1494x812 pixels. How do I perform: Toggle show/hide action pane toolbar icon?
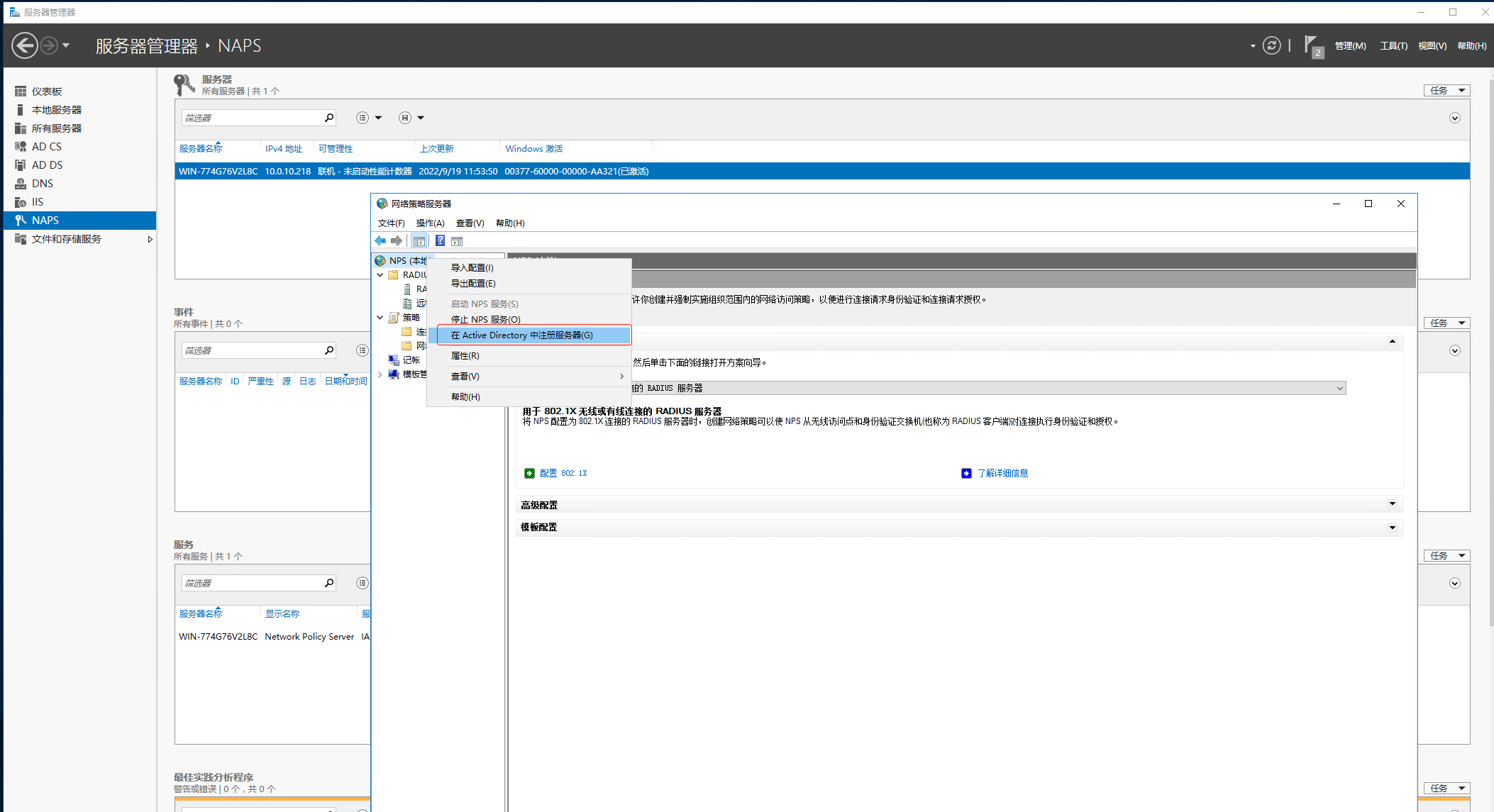(x=457, y=241)
